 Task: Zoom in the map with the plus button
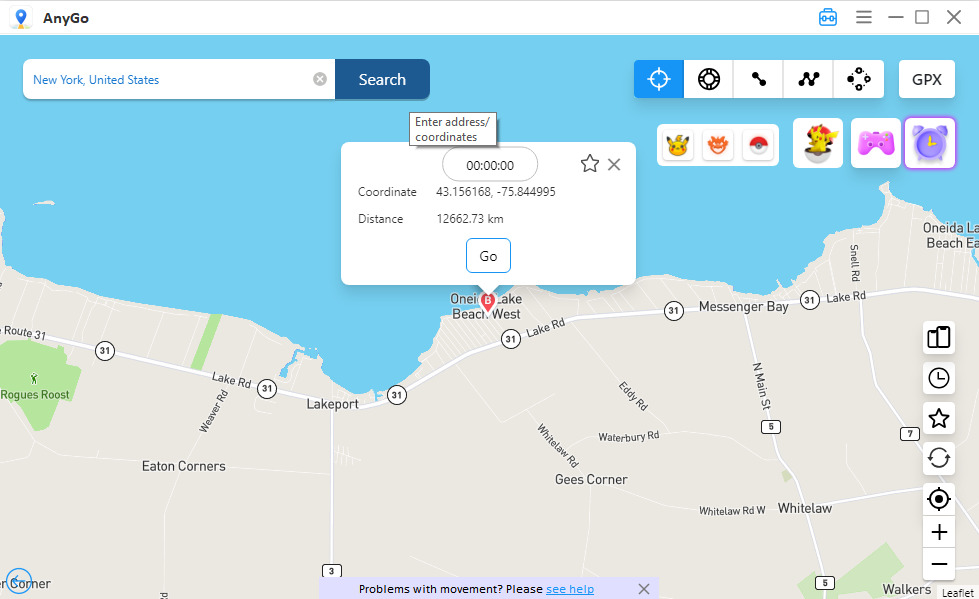[x=938, y=532]
